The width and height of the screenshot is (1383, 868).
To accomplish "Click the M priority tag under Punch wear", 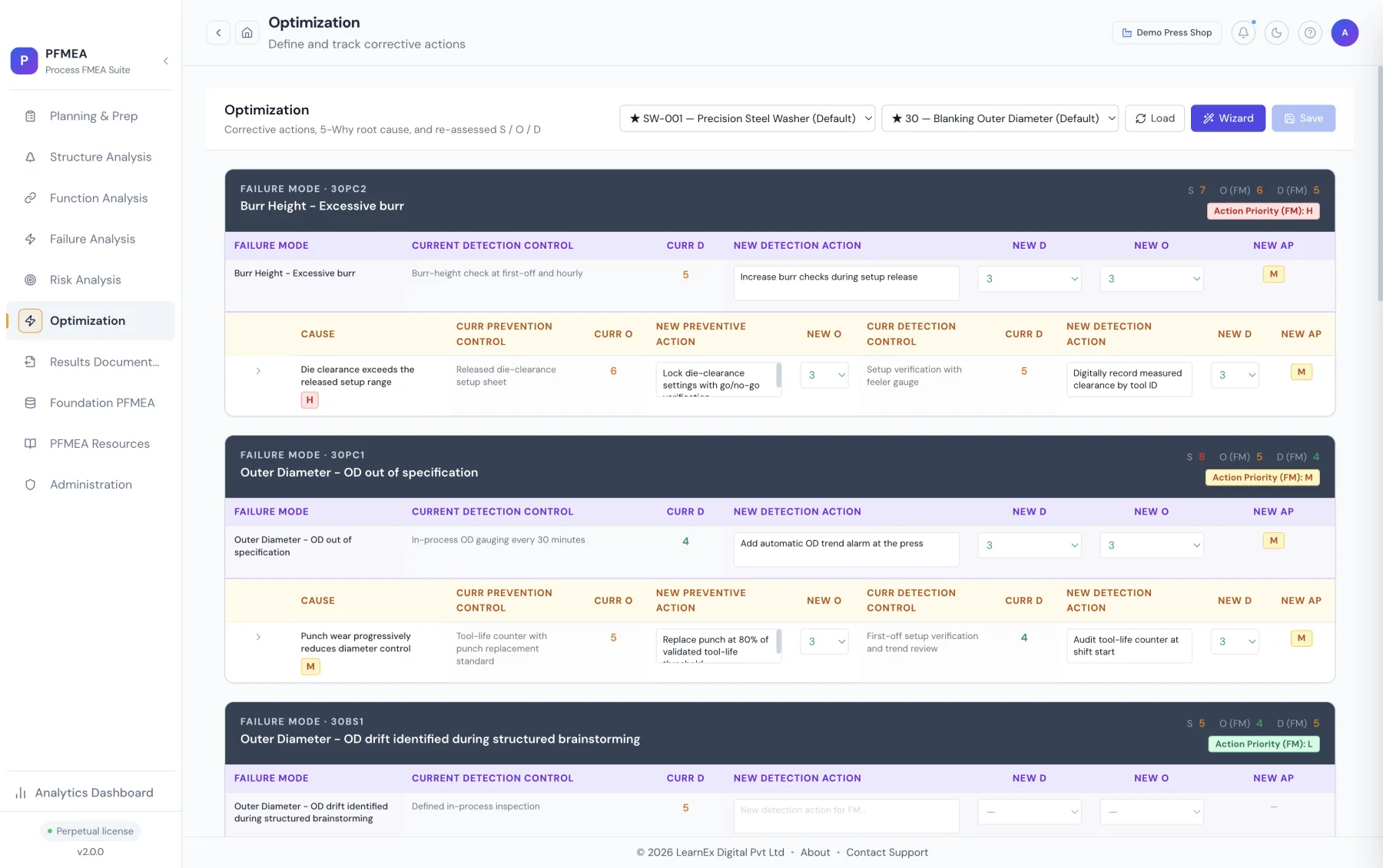I will pyautogui.click(x=310, y=667).
